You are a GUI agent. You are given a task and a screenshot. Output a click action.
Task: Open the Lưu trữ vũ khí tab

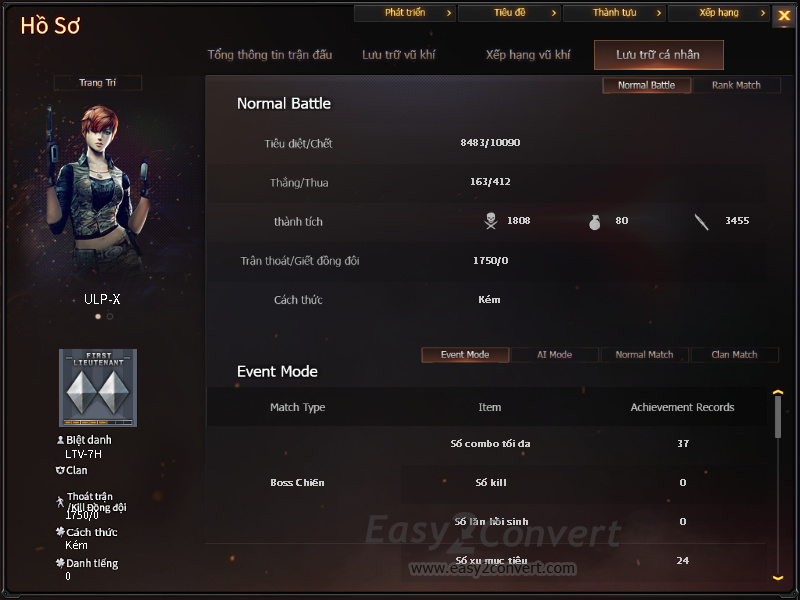click(x=398, y=55)
